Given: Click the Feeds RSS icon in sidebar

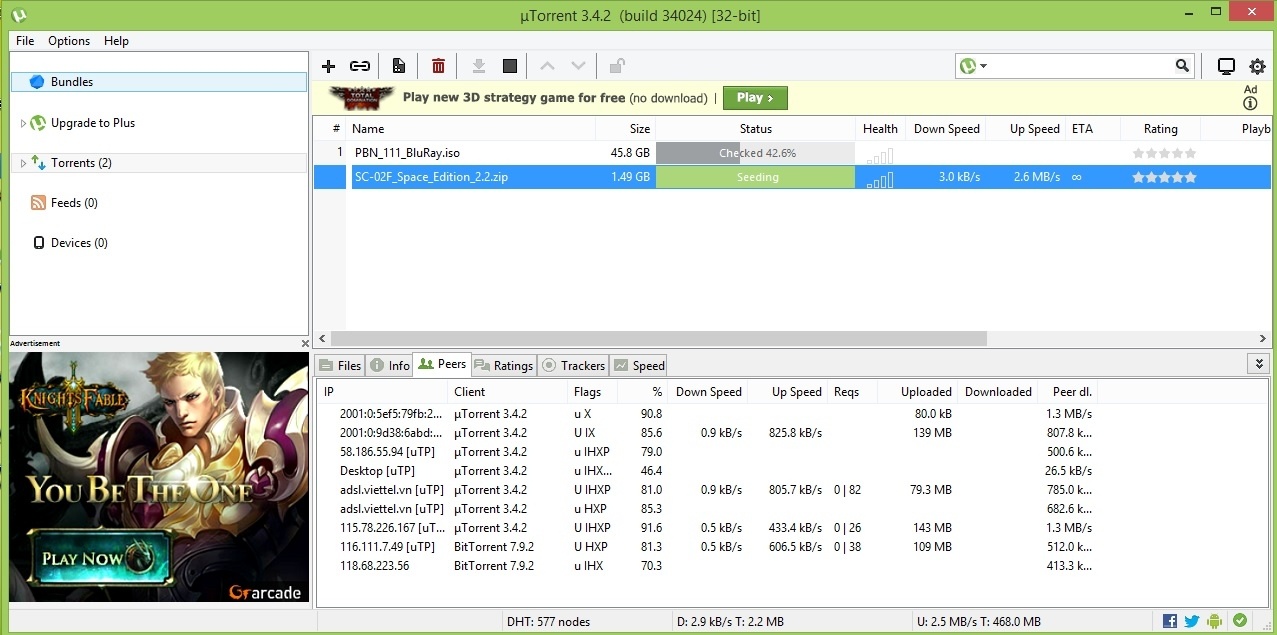Looking at the screenshot, I should pos(39,203).
